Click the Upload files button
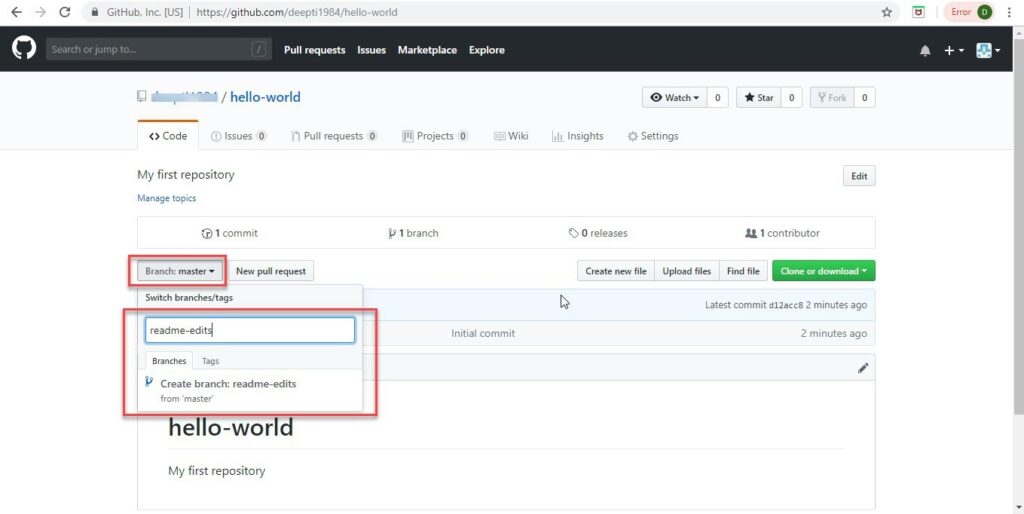1024x514 pixels. click(x=686, y=271)
